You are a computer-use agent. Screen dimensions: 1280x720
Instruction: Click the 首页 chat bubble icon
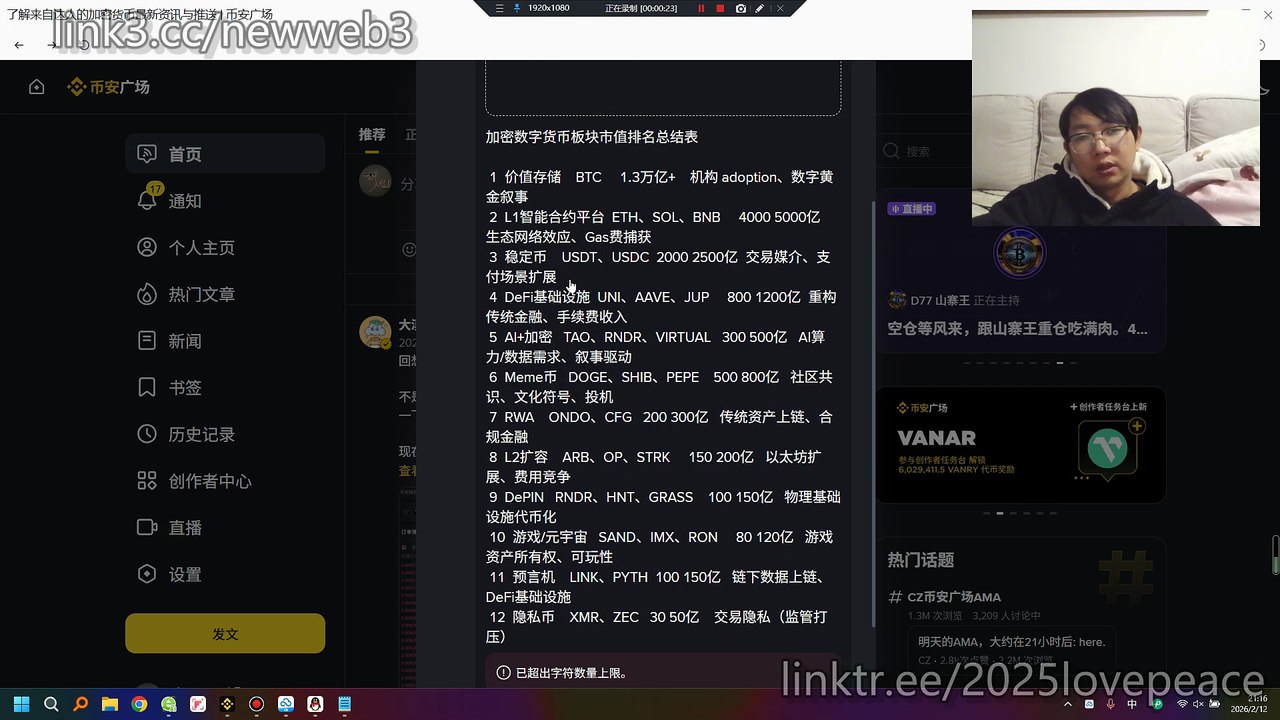coord(147,154)
